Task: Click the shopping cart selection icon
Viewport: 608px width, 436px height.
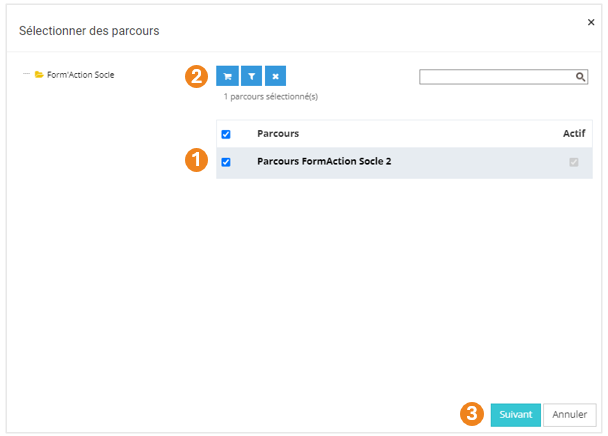Action: point(227,76)
